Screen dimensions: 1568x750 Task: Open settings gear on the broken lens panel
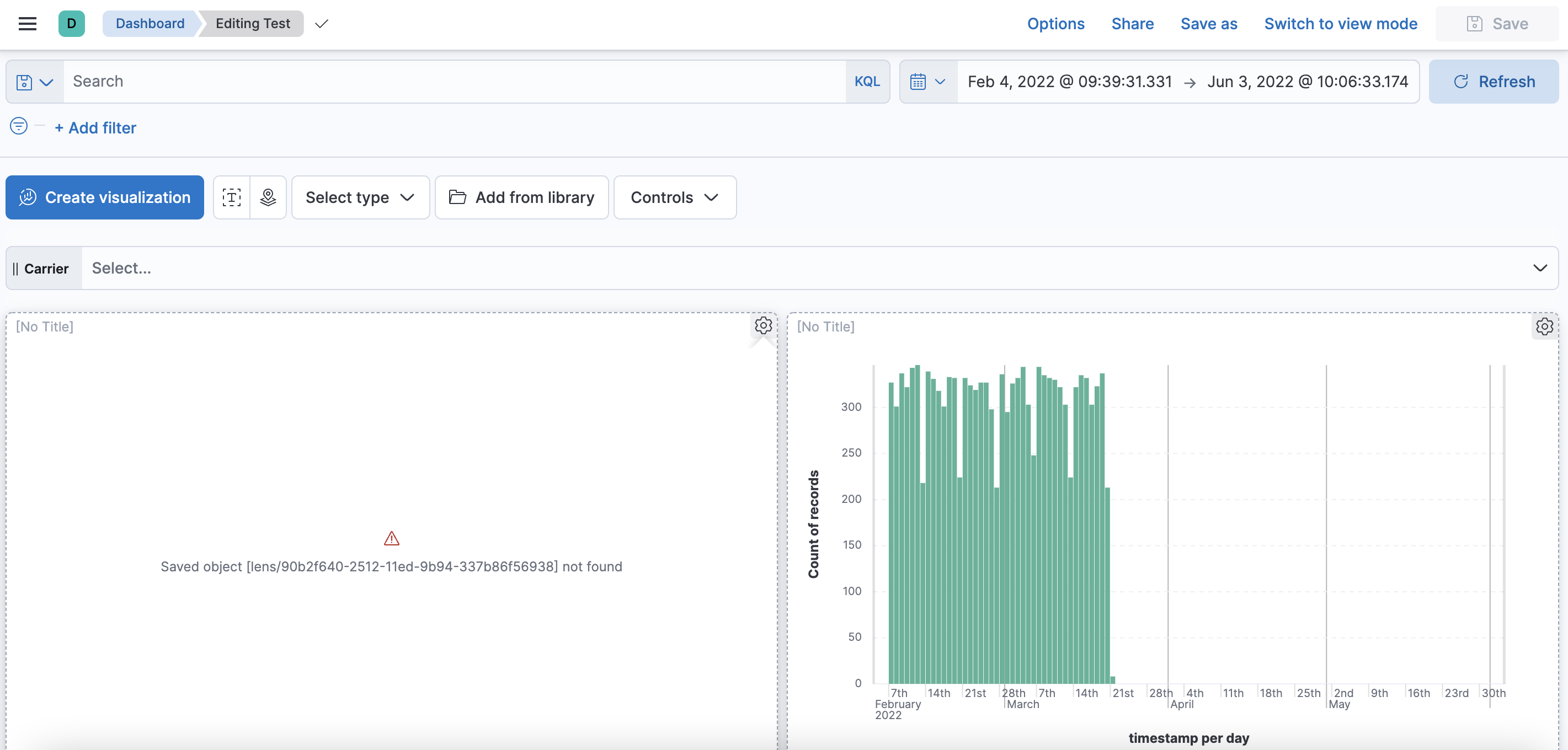[x=762, y=325]
